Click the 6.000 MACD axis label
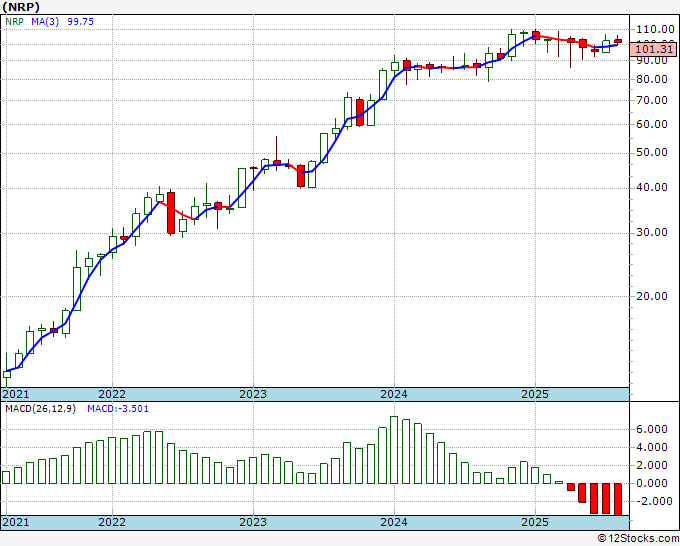Screen dimensions: 680x546 coord(651,430)
